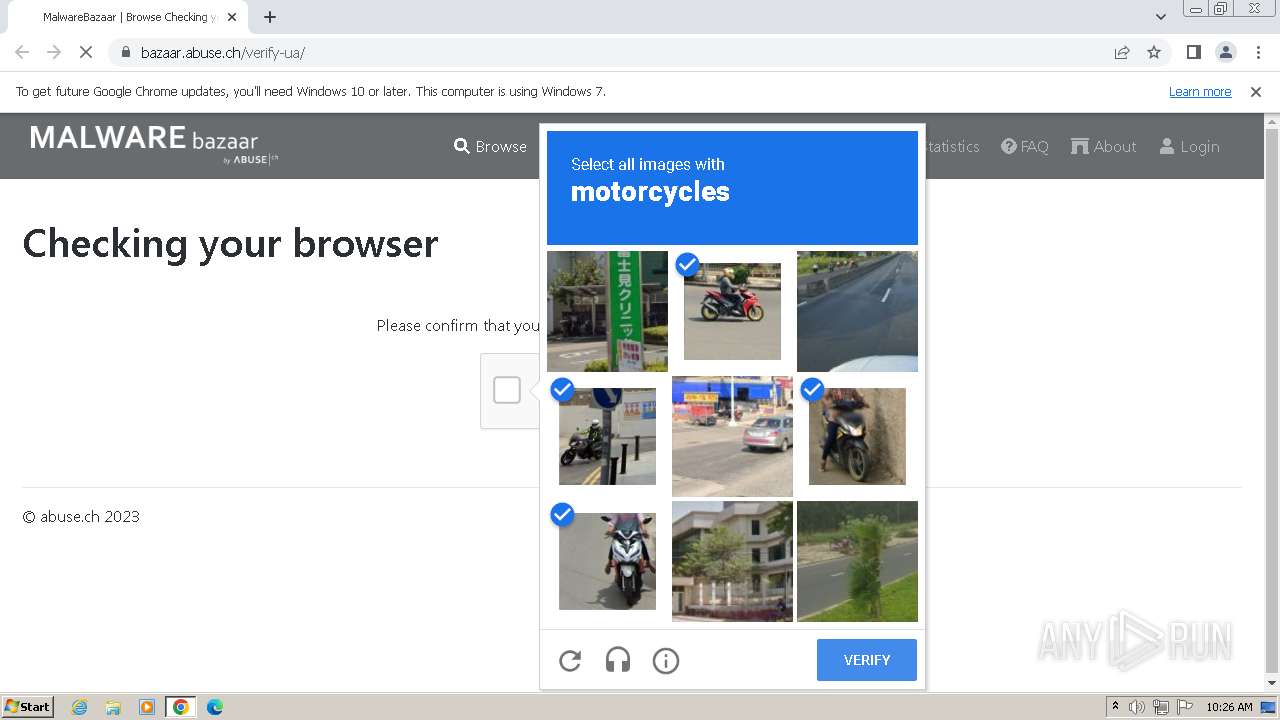Select the empty highway road image
Image resolution: width=1280 pixels, height=720 pixels.
pos(857,311)
